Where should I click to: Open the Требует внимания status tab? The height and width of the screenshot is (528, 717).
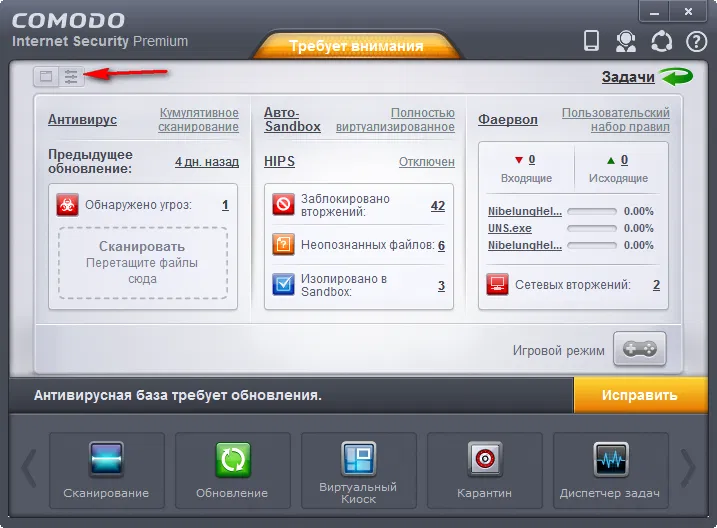point(356,46)
